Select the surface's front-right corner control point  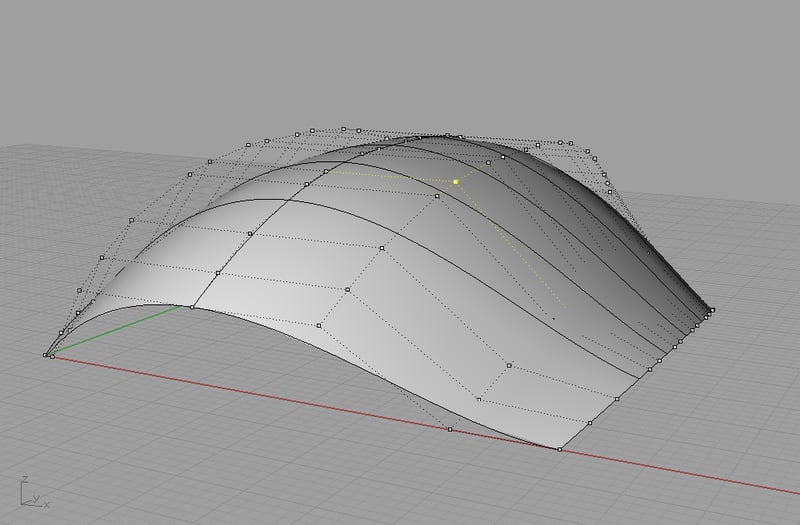pyautogui.click(x=559, y=450)
